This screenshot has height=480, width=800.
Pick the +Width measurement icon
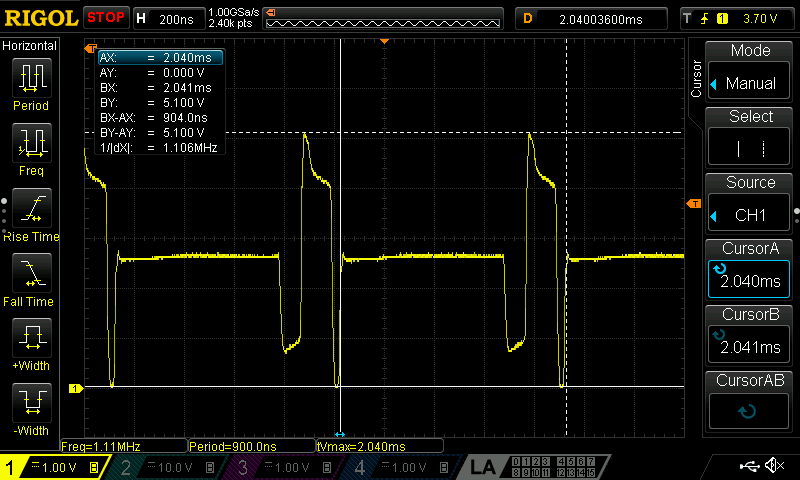[31, 344]
